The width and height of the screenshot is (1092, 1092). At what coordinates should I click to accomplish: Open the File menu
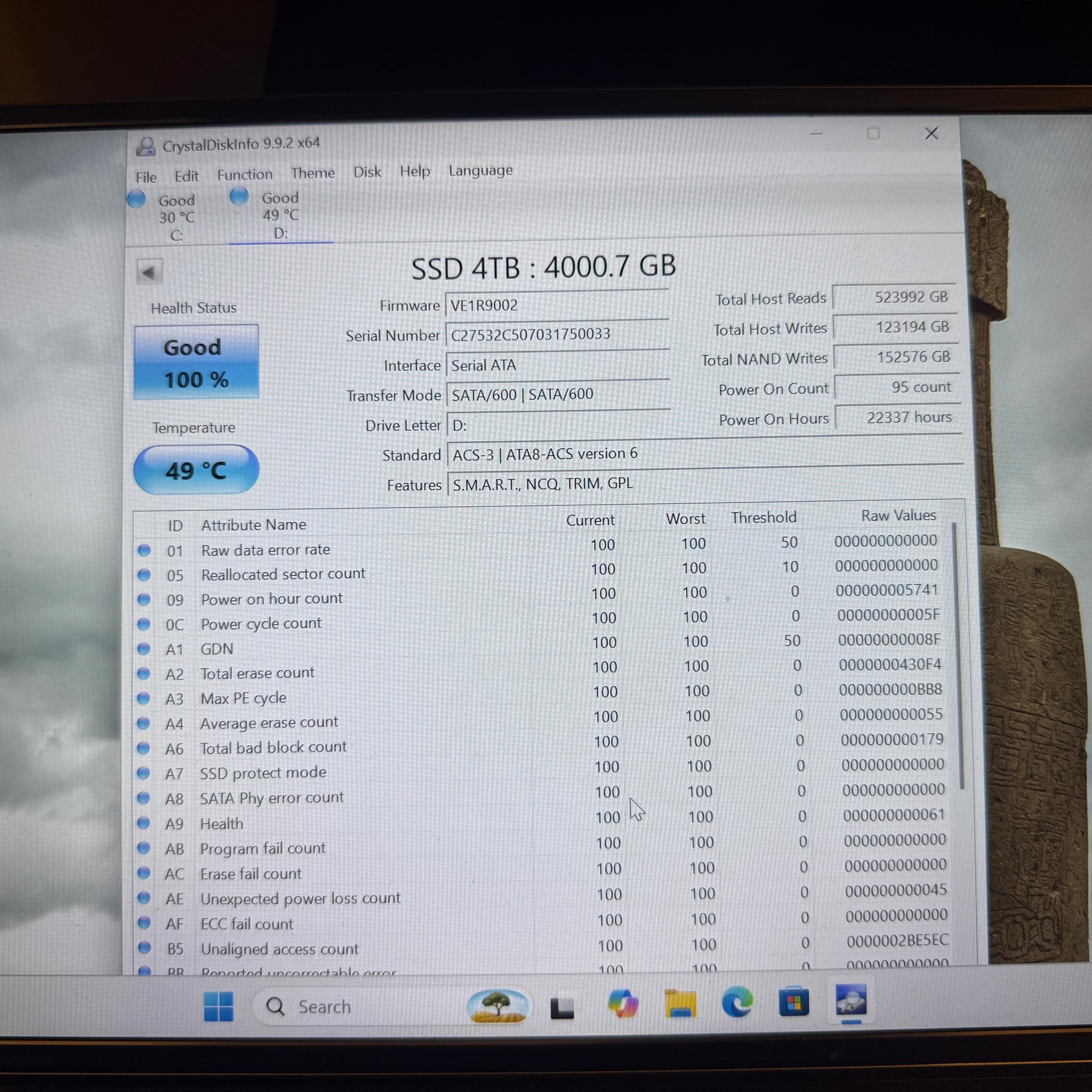pyautogui.click(x=146, y=178)
